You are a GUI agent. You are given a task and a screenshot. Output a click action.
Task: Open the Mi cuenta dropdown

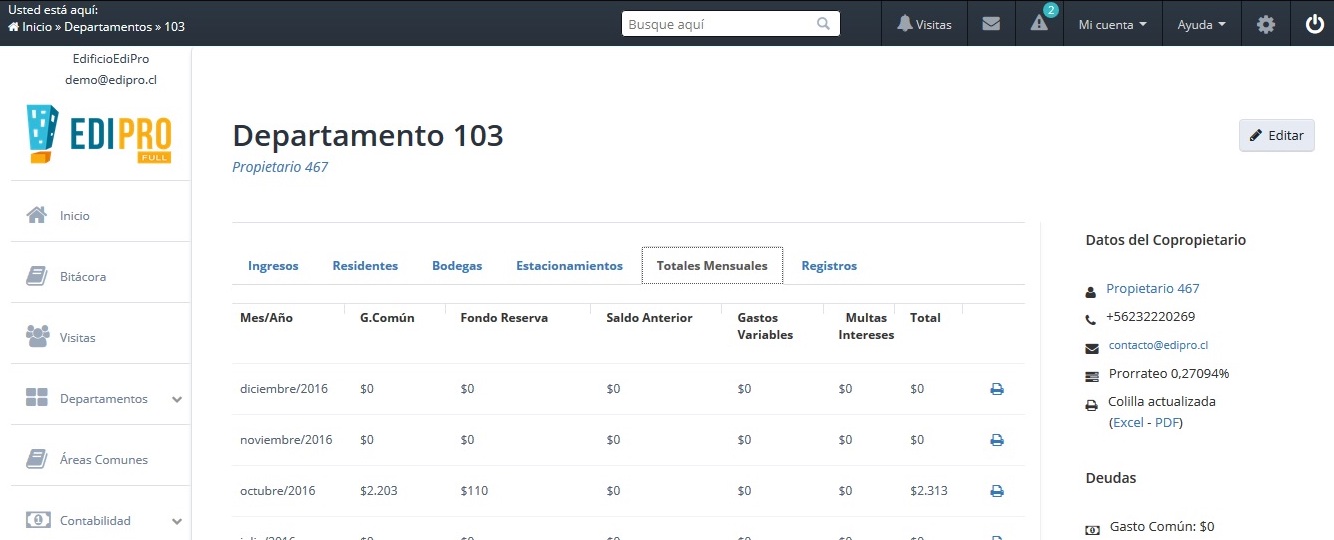1112,24
